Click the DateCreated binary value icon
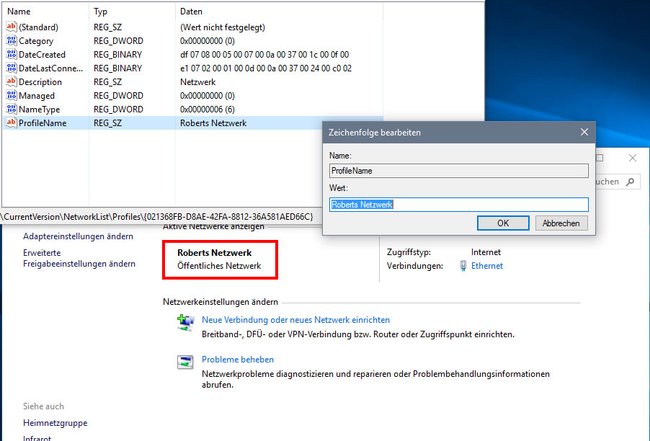The width and height of the screenshot is (650, 441). [11, 54]
